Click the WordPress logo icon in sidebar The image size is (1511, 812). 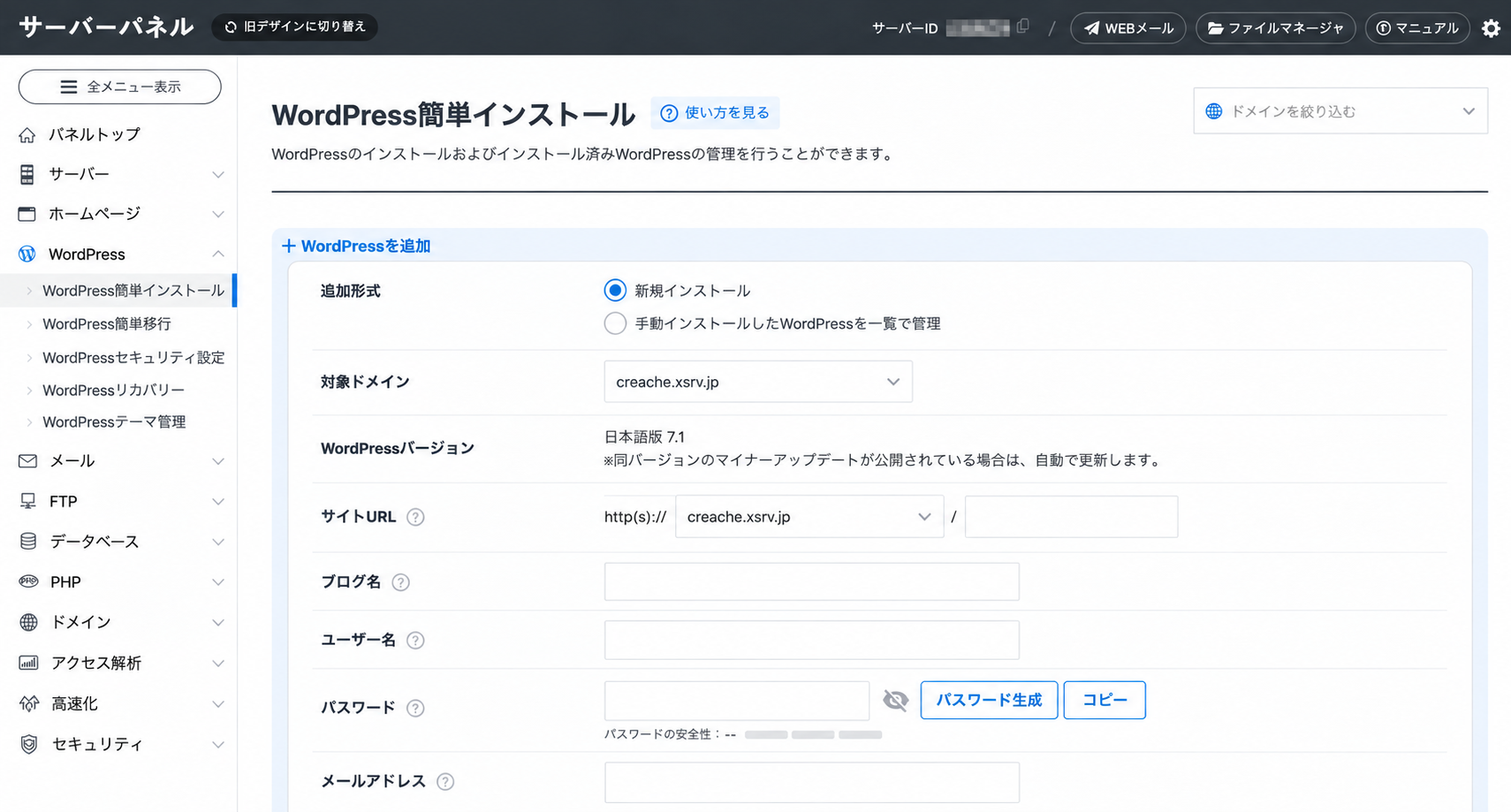click(x=27, y=254)
